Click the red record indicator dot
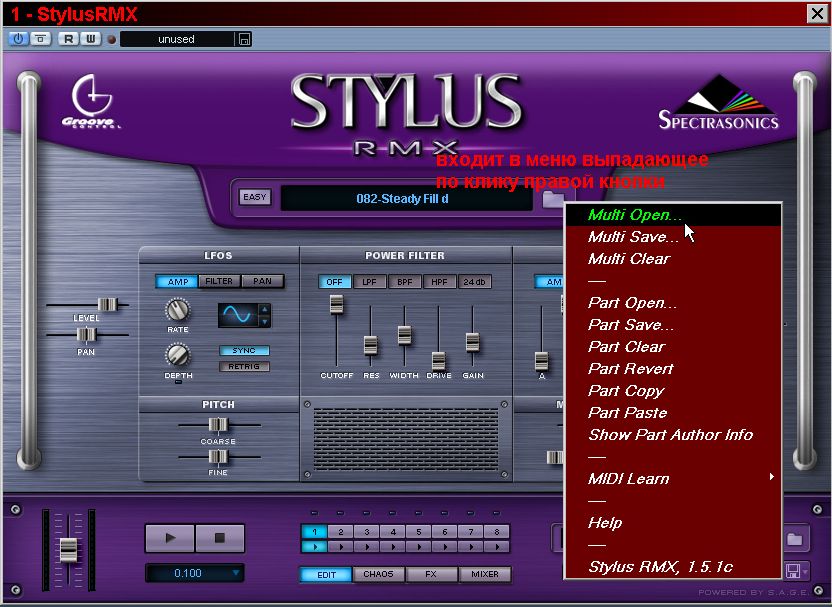The width and height of the screenshot is (832, 607). click(111, 40)
